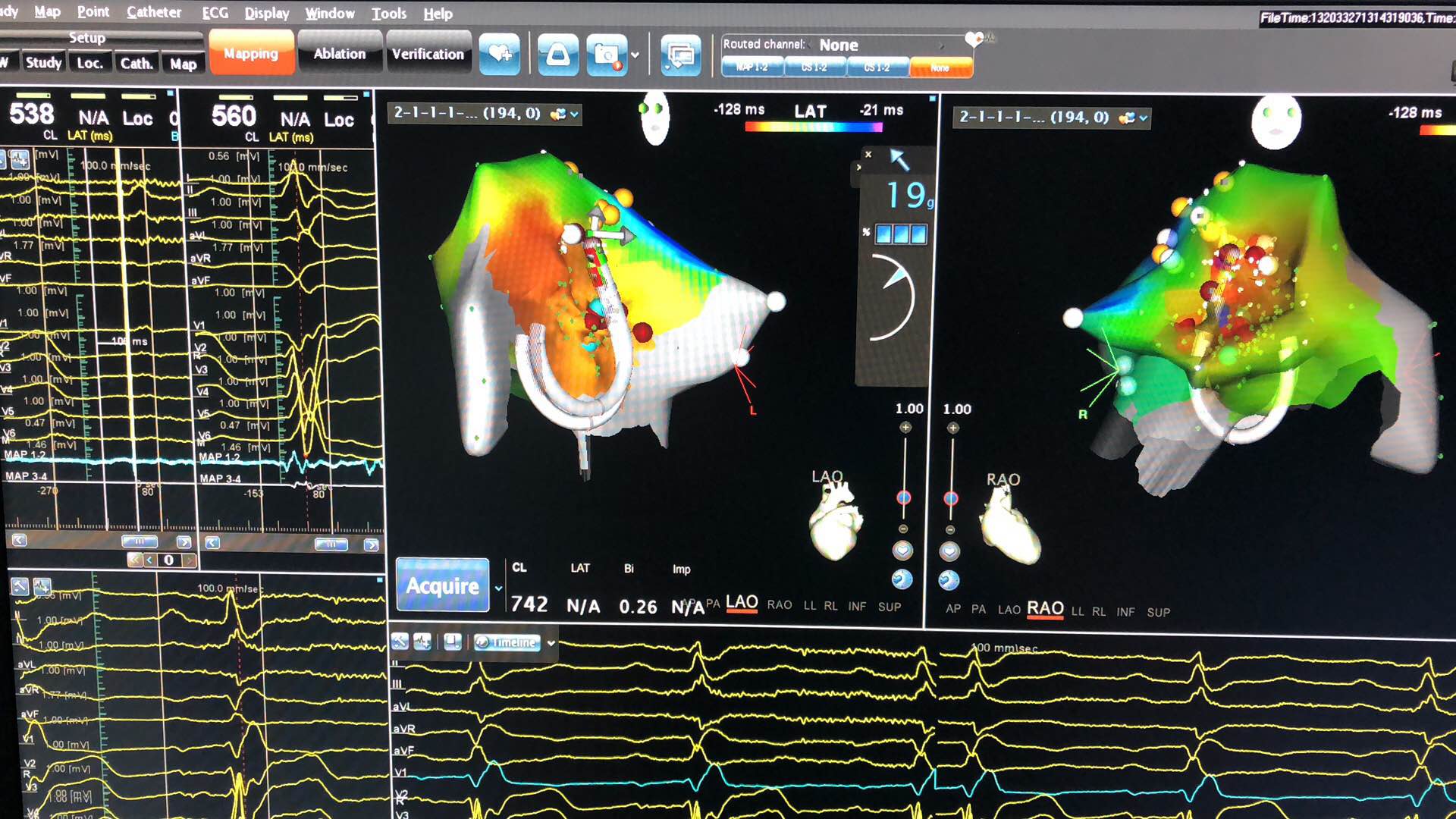Click the head orientation icon in right map

coord(1276,121)
